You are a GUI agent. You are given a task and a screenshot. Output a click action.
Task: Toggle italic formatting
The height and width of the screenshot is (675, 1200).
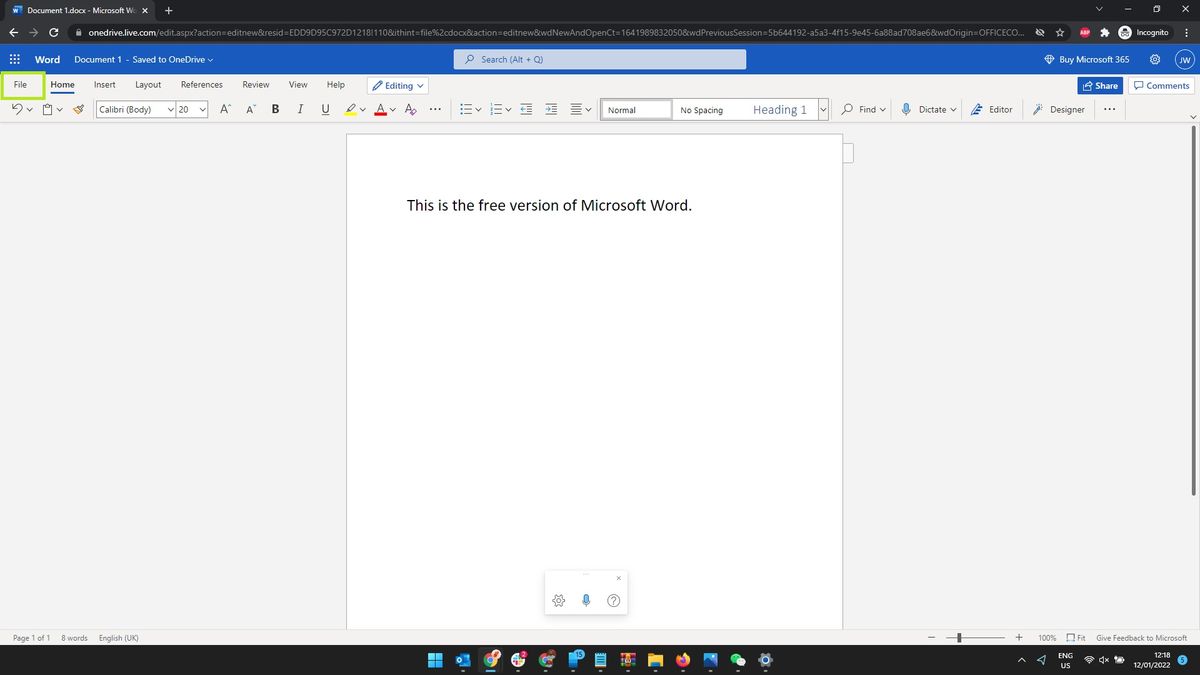tap(300, 110)
